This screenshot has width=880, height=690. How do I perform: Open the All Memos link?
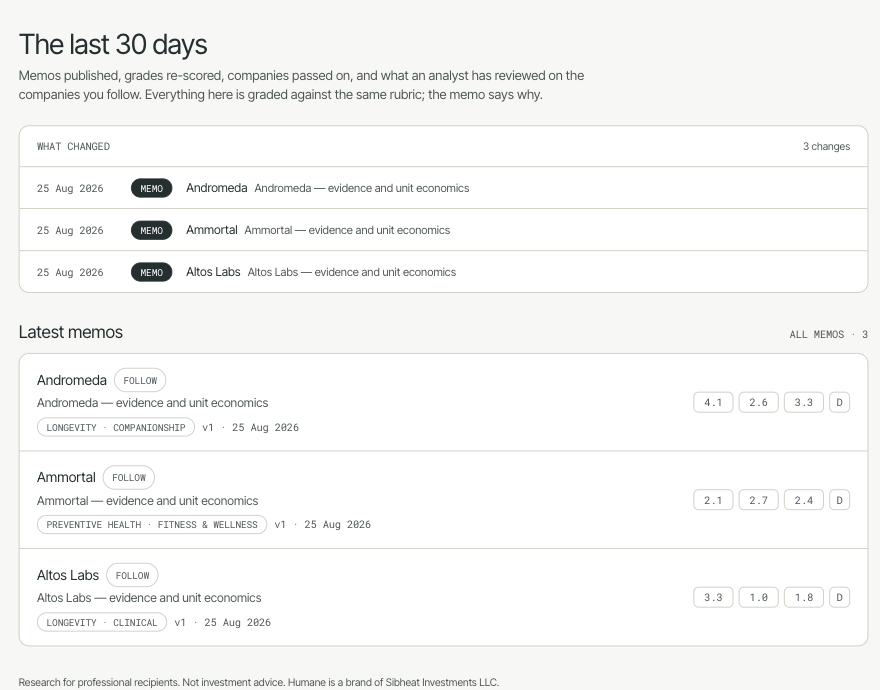click(x=828, y=335)
